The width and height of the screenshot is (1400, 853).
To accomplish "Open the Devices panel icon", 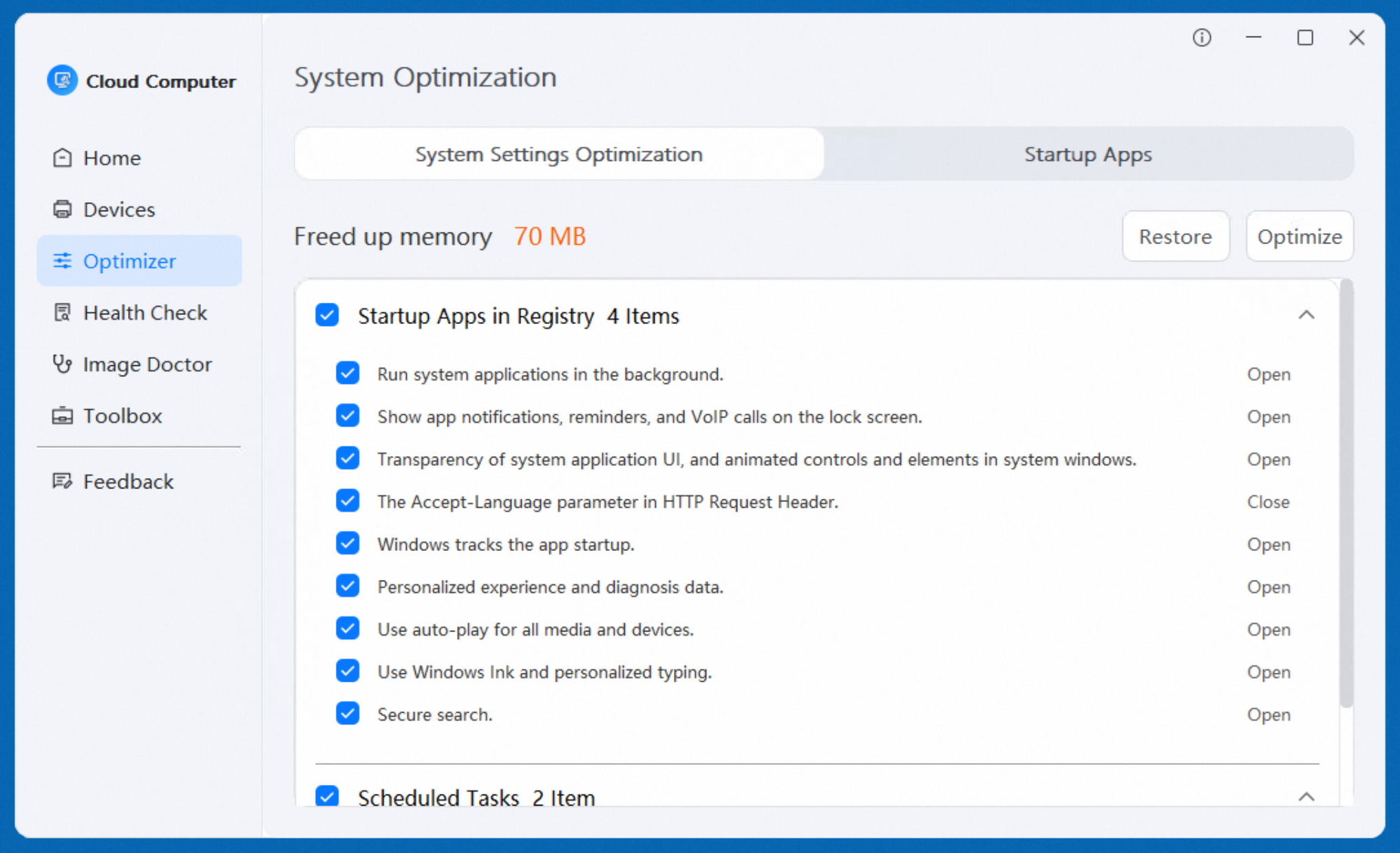I will click(x=63, y=209).
